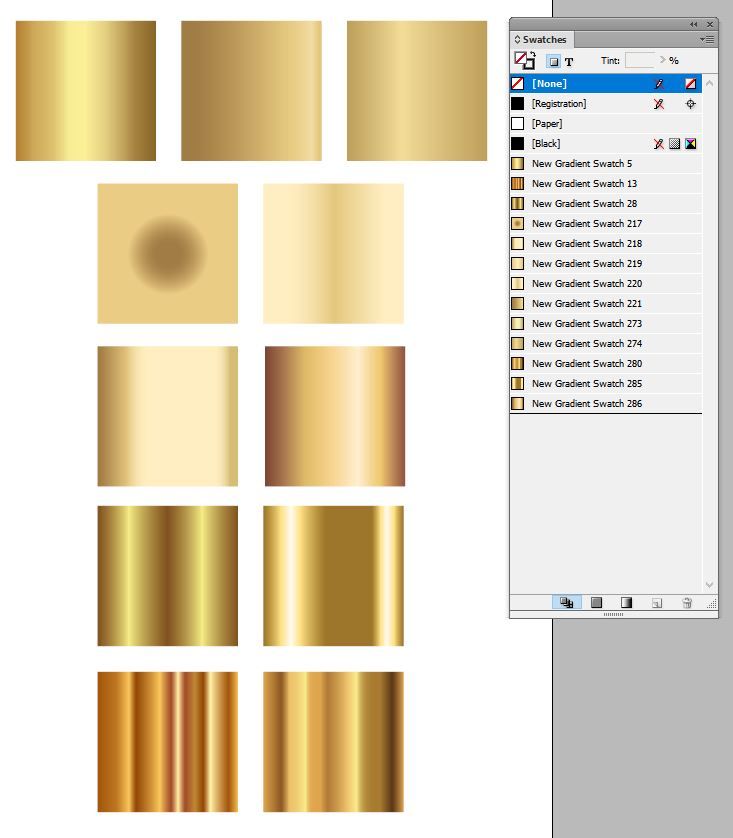The width and height of the screenshot is (733, 838).
Task: Click the copper-edged gradient square on canvas
Action: click(335, 416)
